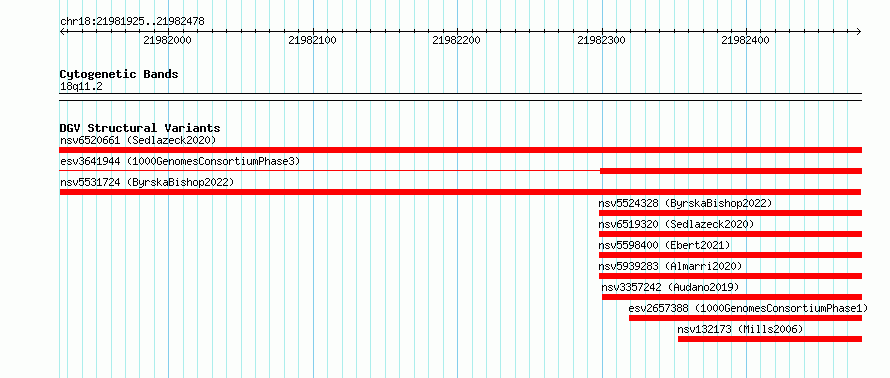The width and height of the screenshot is (890, 378).
Task: Click ruler position 21982400
Action: point(745,40)
